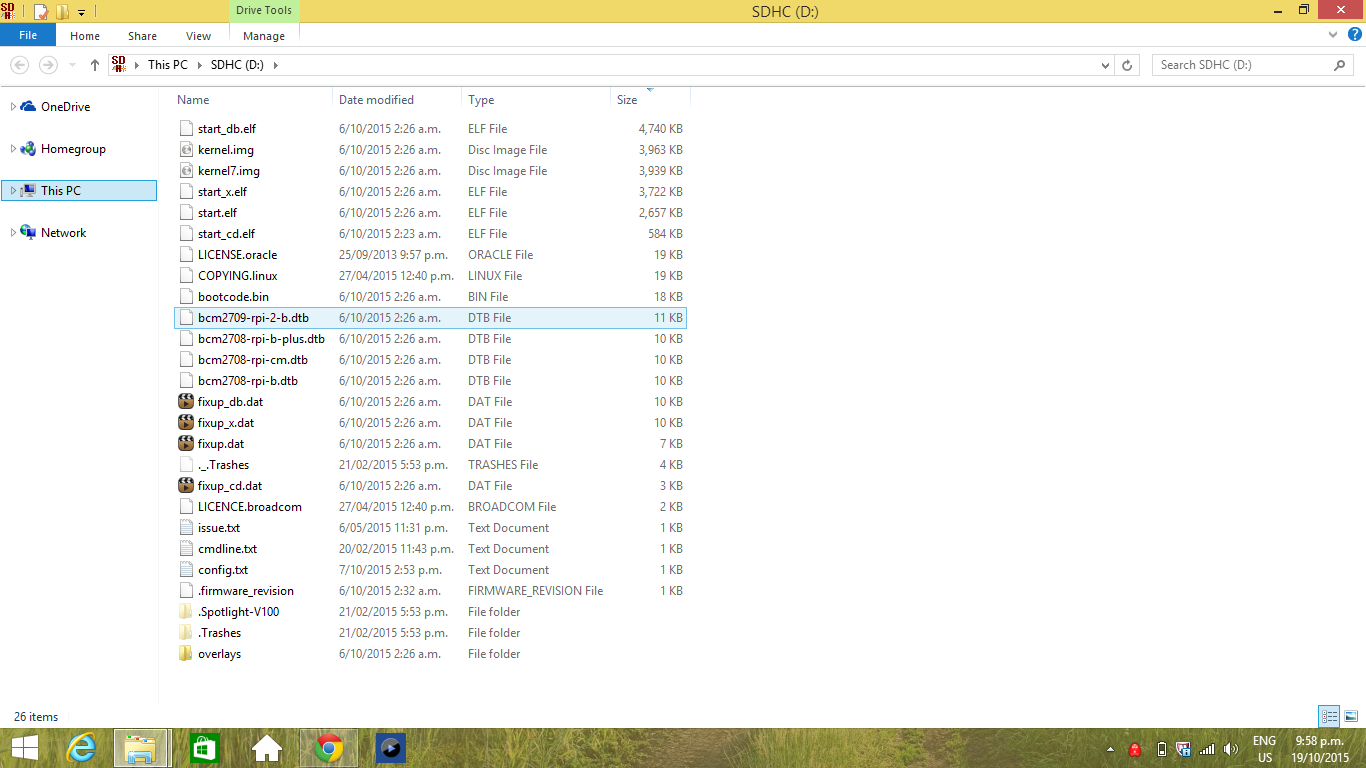Image resolution: width=1366 pixels, height=768 pixels.
Task: Select OneDrive in the navigation pane
Action: point(65,107)
